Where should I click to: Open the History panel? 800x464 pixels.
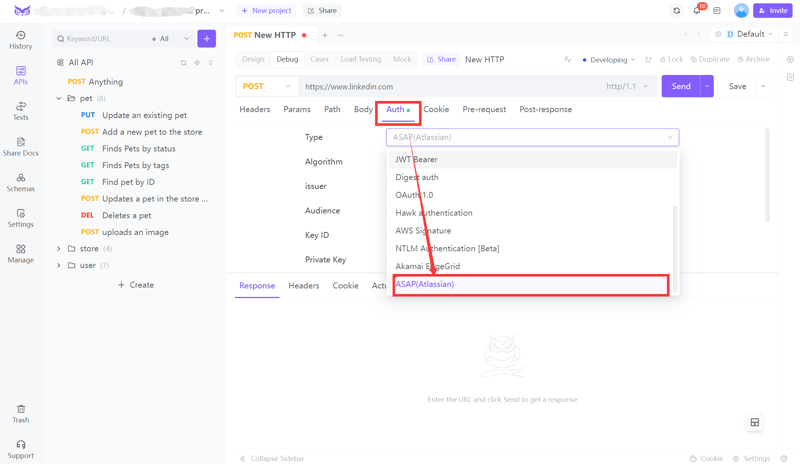20,40
